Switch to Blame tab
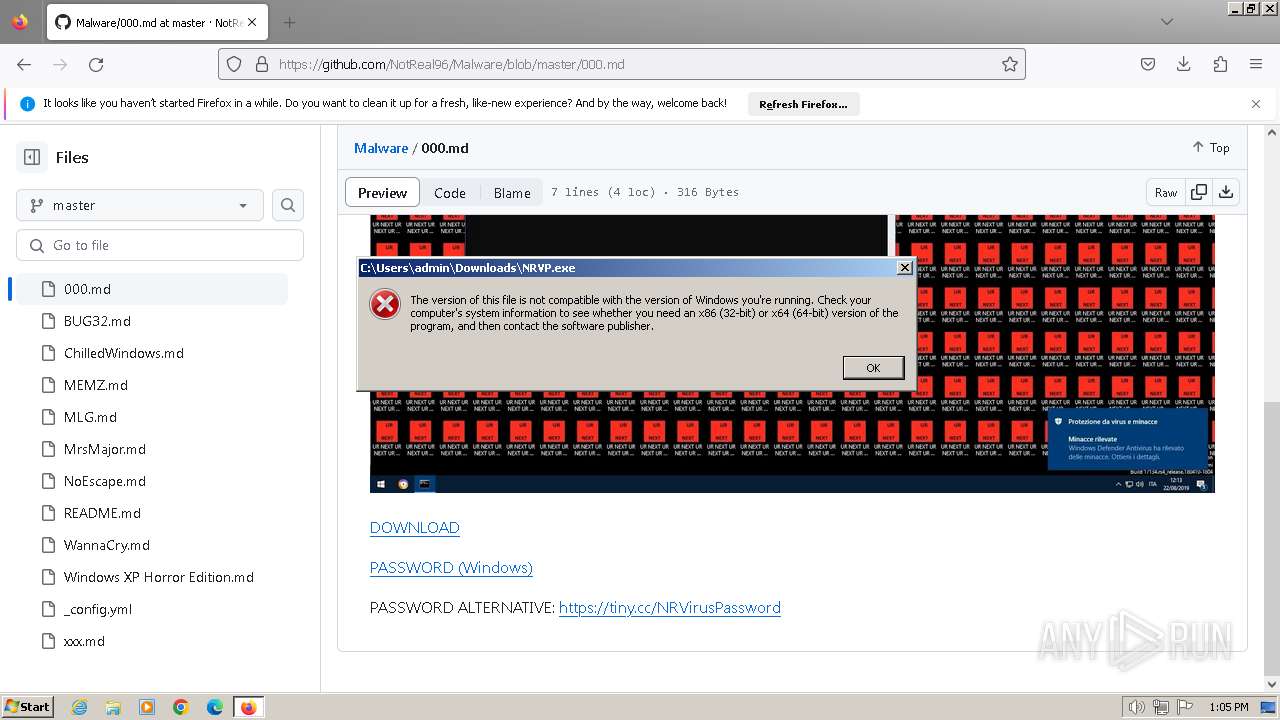1280x720 pixels. click(x=512, y=193)
